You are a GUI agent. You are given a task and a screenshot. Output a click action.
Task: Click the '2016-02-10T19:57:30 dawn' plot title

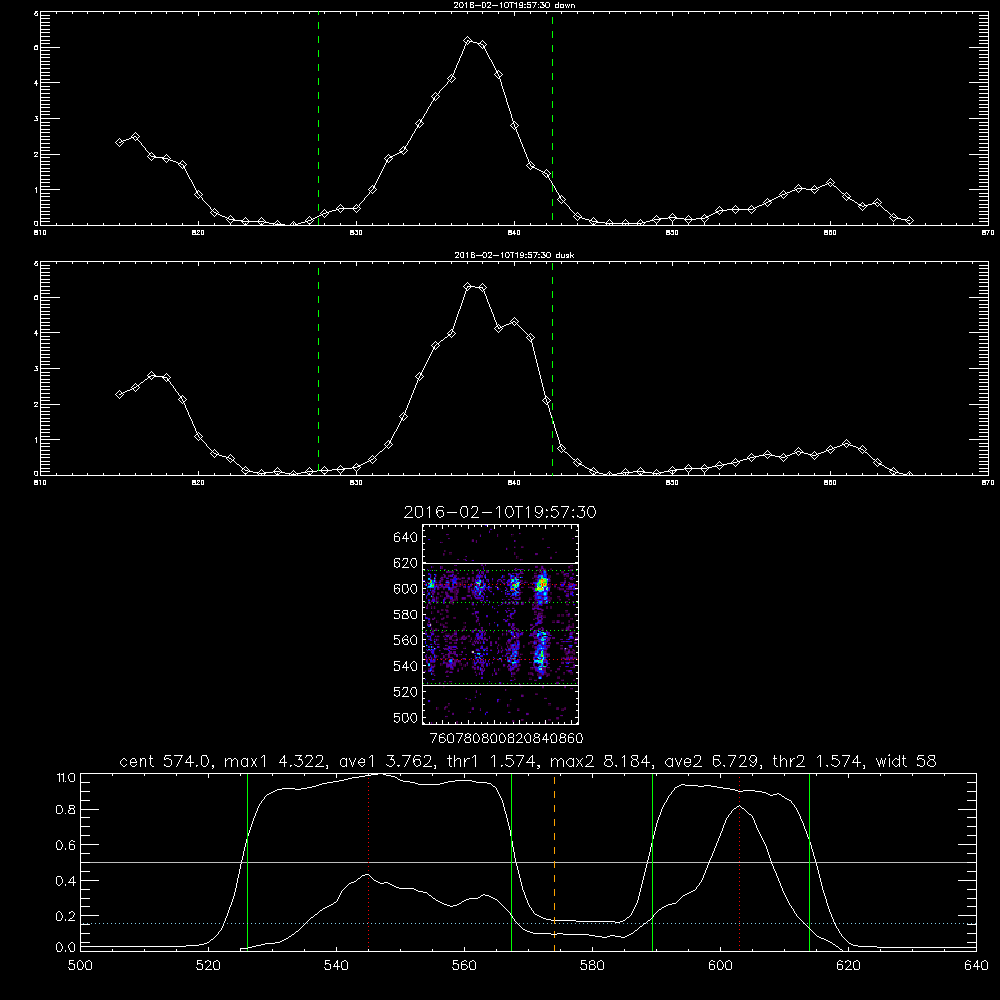pos(514,5)
